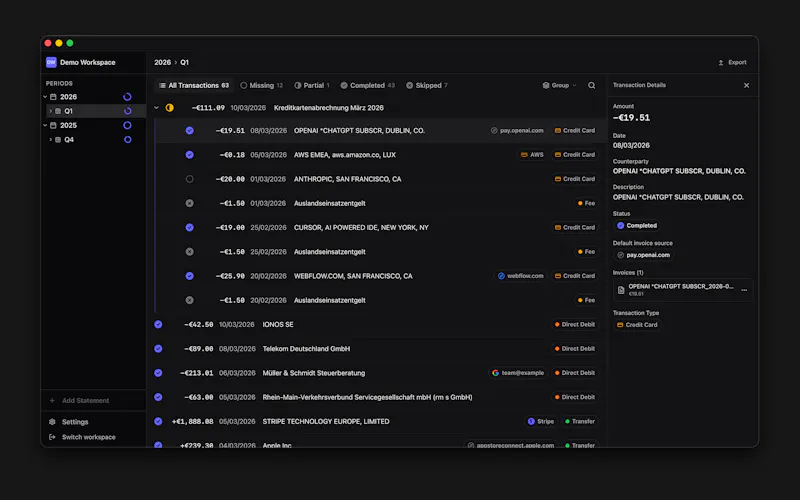Toggle completed status on AWS EMEA row
Screen dimensions: 800x500
coord(189,155)
